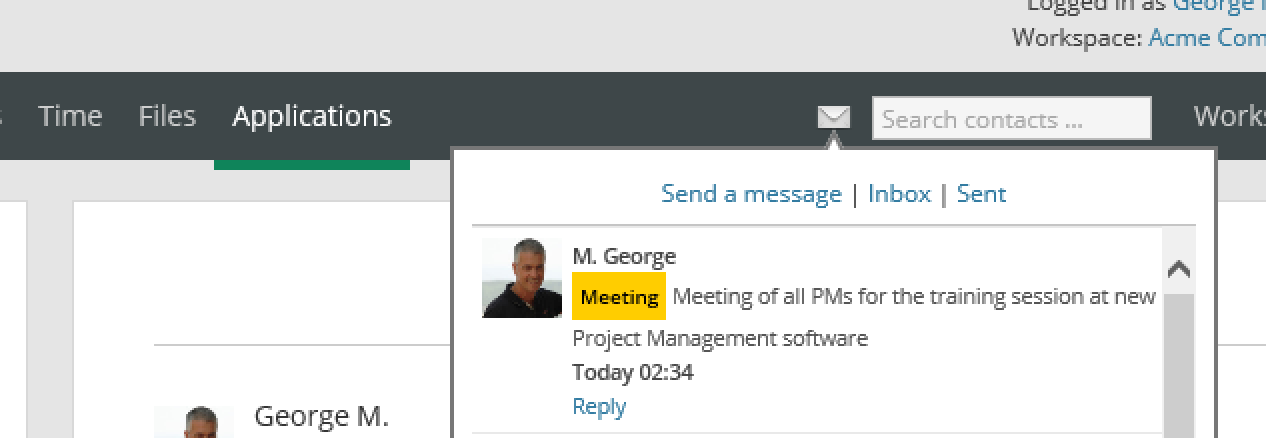The image size is (1266, 438).
Task: Click the envelope messages icon
Action: coord(833,118)
